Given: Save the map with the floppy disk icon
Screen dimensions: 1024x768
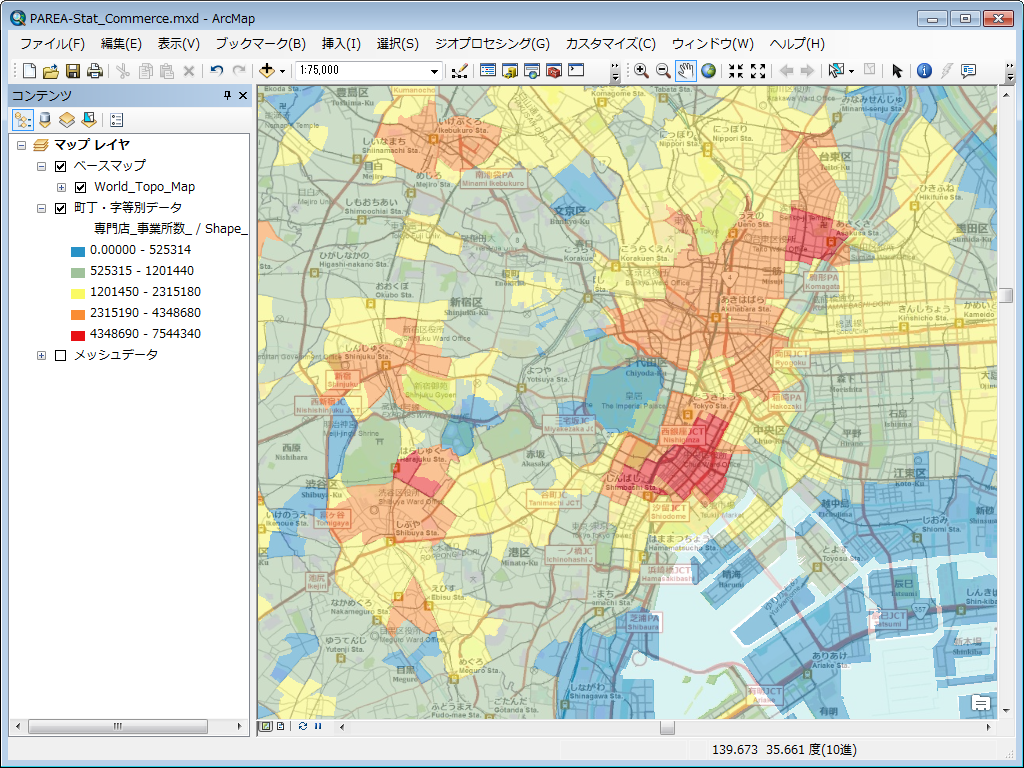Looking at the screenshot, I should [73, 71].
